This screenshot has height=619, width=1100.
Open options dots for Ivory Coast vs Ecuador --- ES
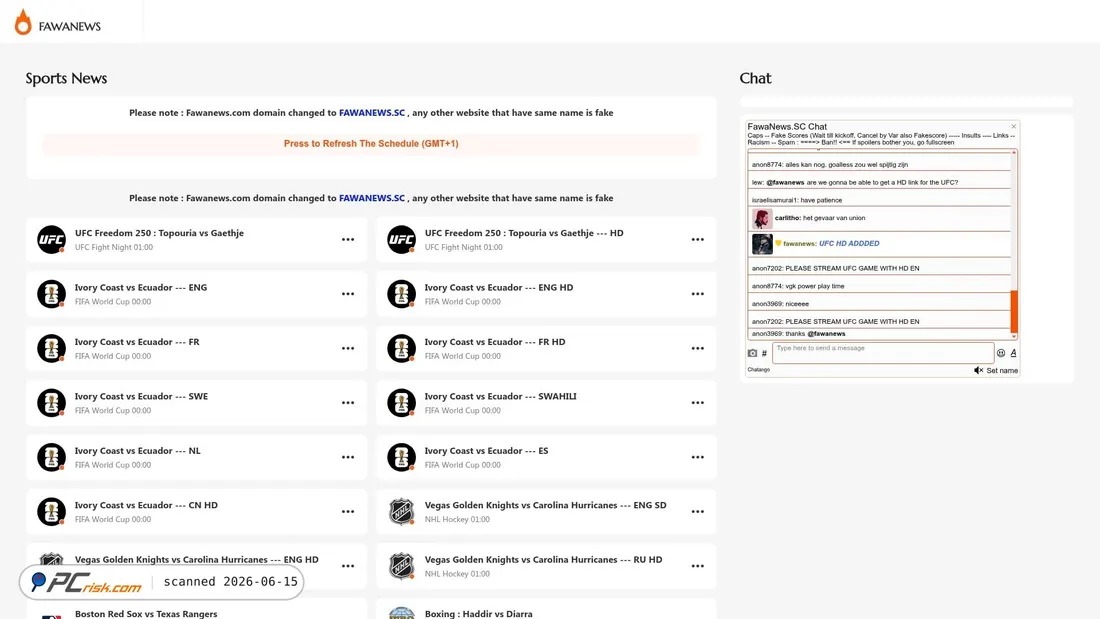click(697, 457)
